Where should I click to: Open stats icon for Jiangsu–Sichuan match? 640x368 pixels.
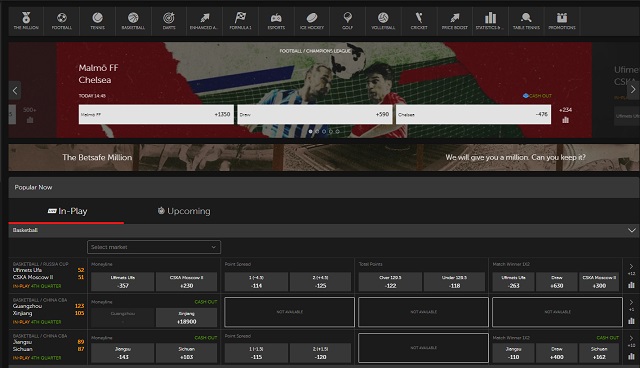pos(631,357)
